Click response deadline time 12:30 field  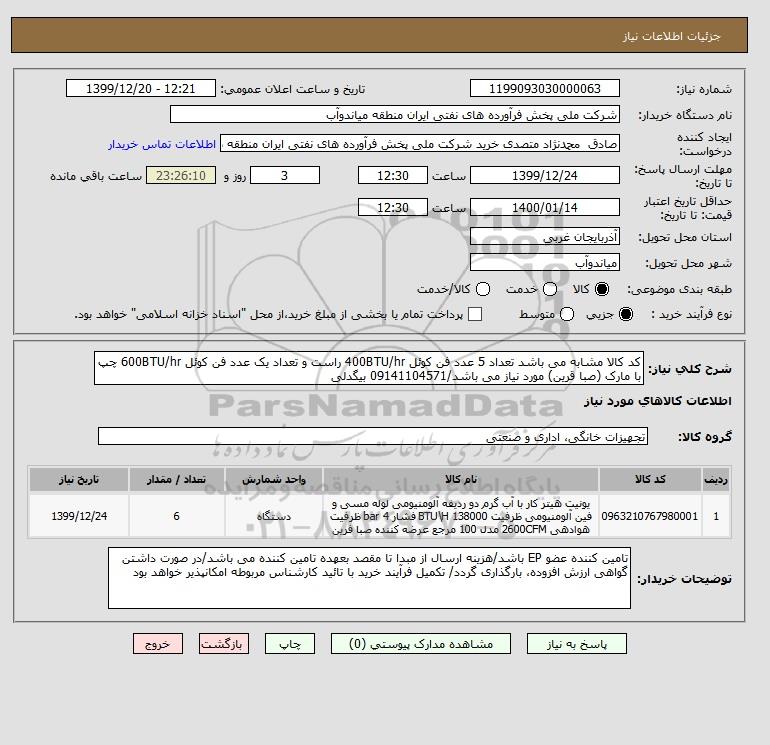point(393,175)
